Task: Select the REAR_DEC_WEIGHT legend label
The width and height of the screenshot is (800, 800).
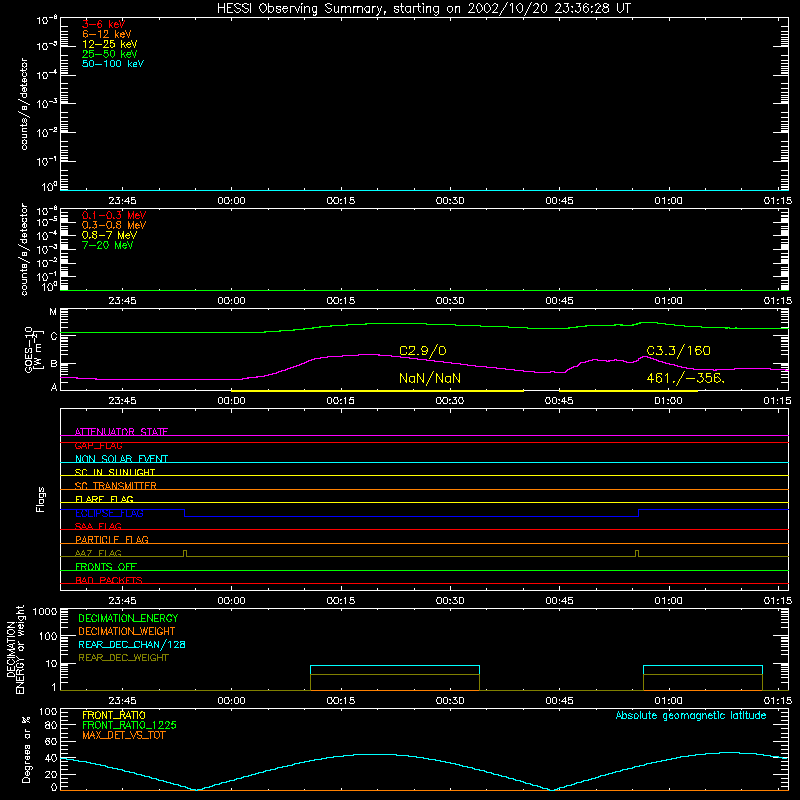Action: click(x=123, y=658)
